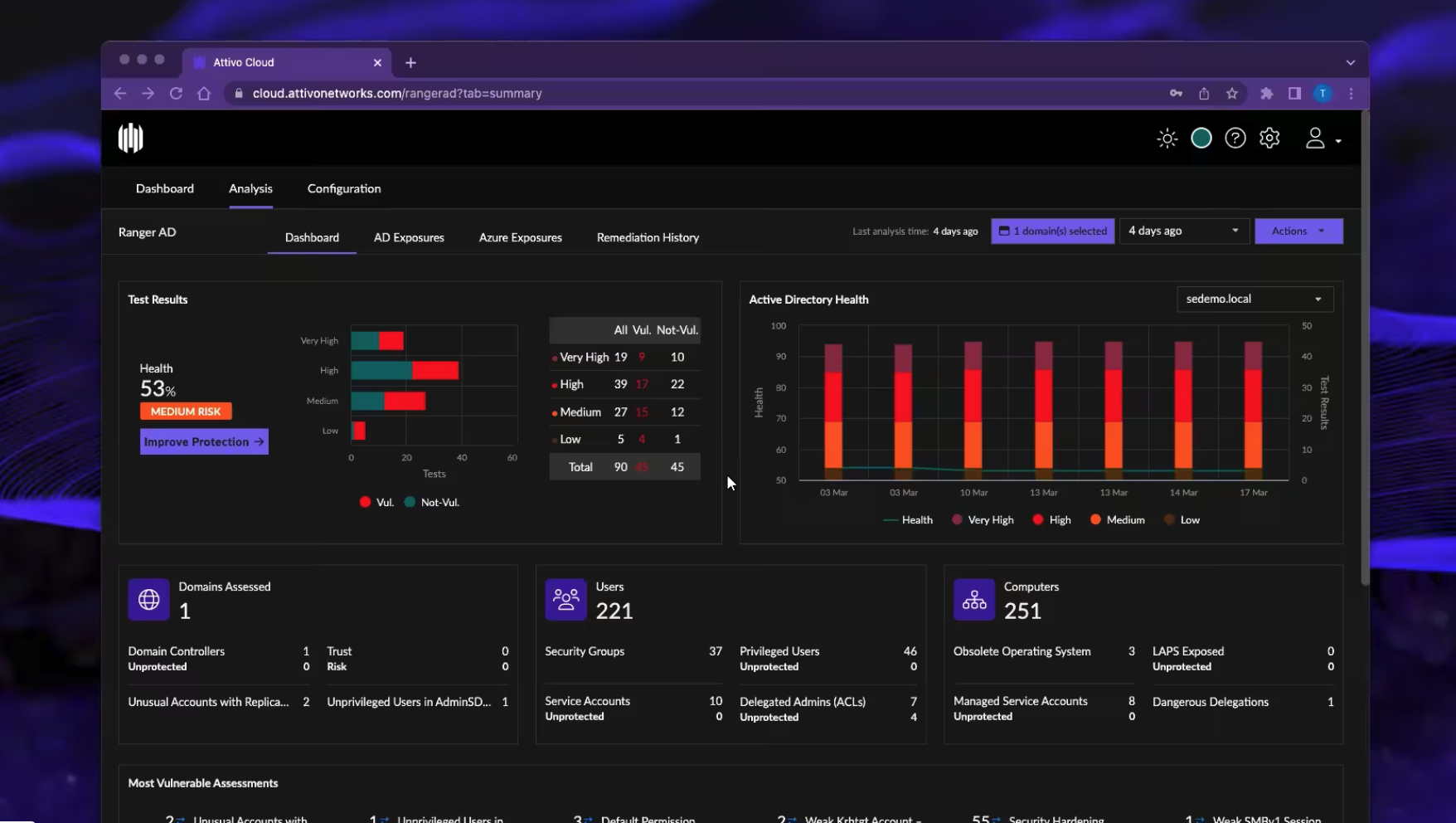Screen dimensions: 1456x823
Task: Toggle the Health line legend
Action: pyautogui.click(x=908, y=520)
